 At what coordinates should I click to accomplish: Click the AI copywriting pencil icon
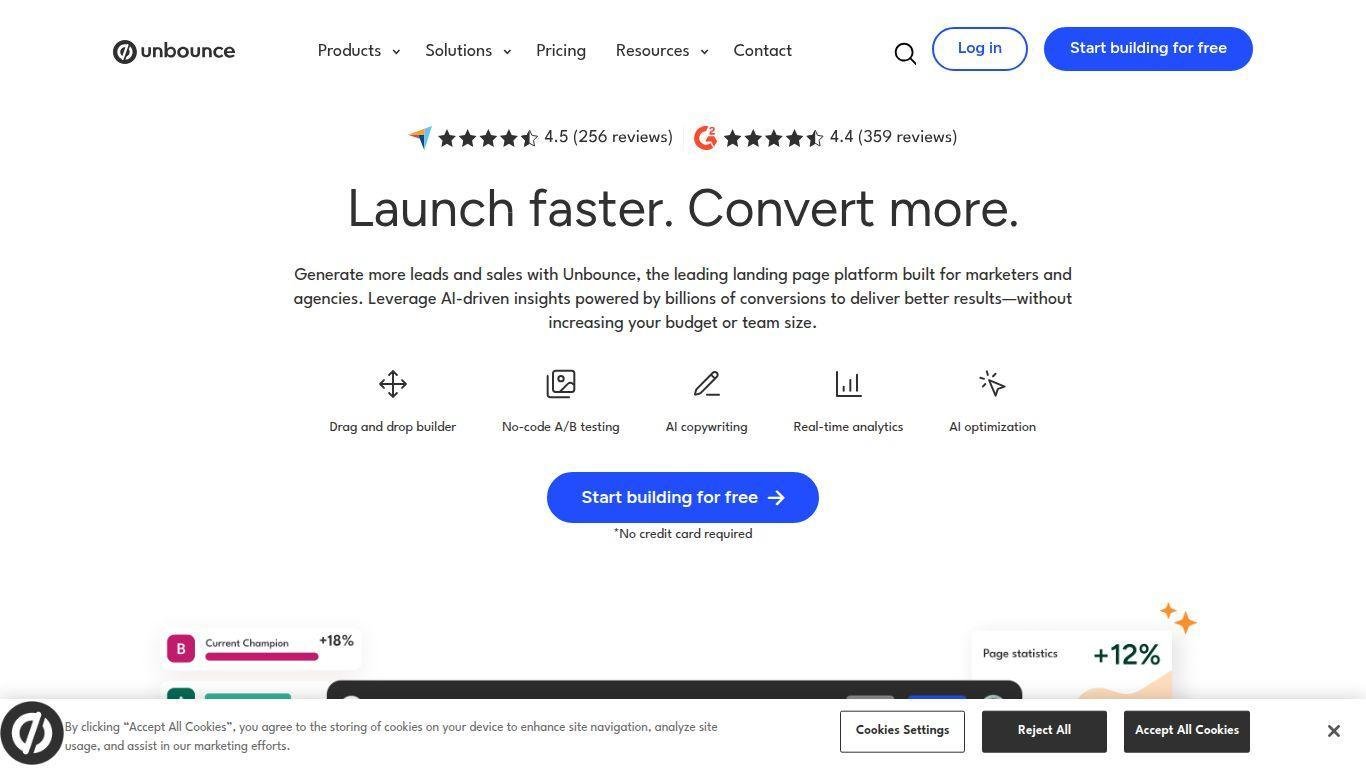coord(707,384)
